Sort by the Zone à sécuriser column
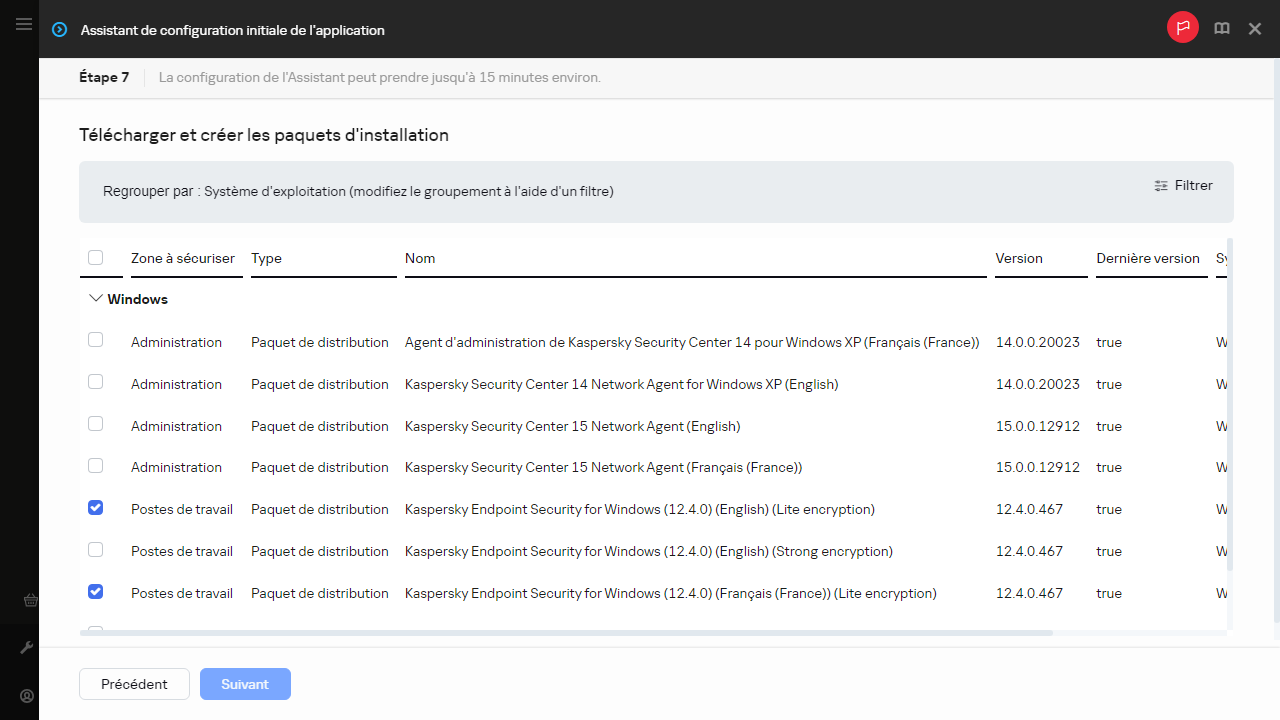 [182, 258]
